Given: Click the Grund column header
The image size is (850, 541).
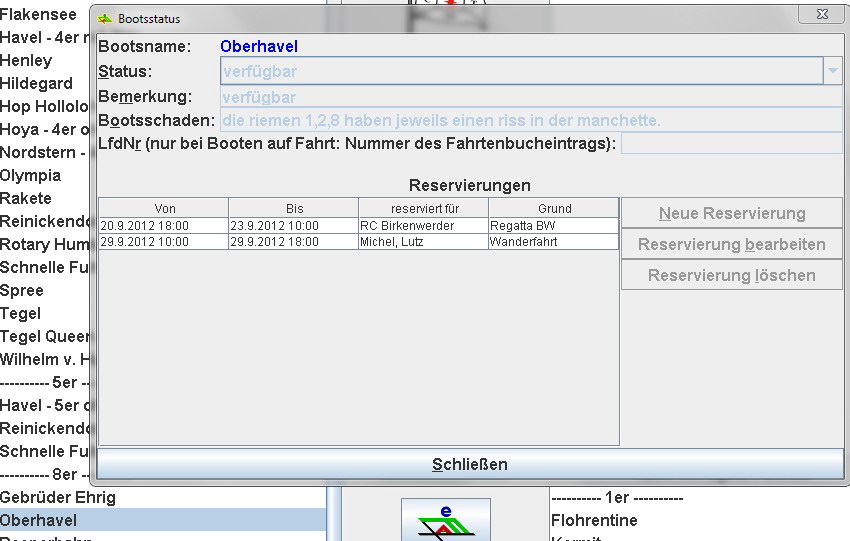Looking at the screenshot, I should pos(554,208).
